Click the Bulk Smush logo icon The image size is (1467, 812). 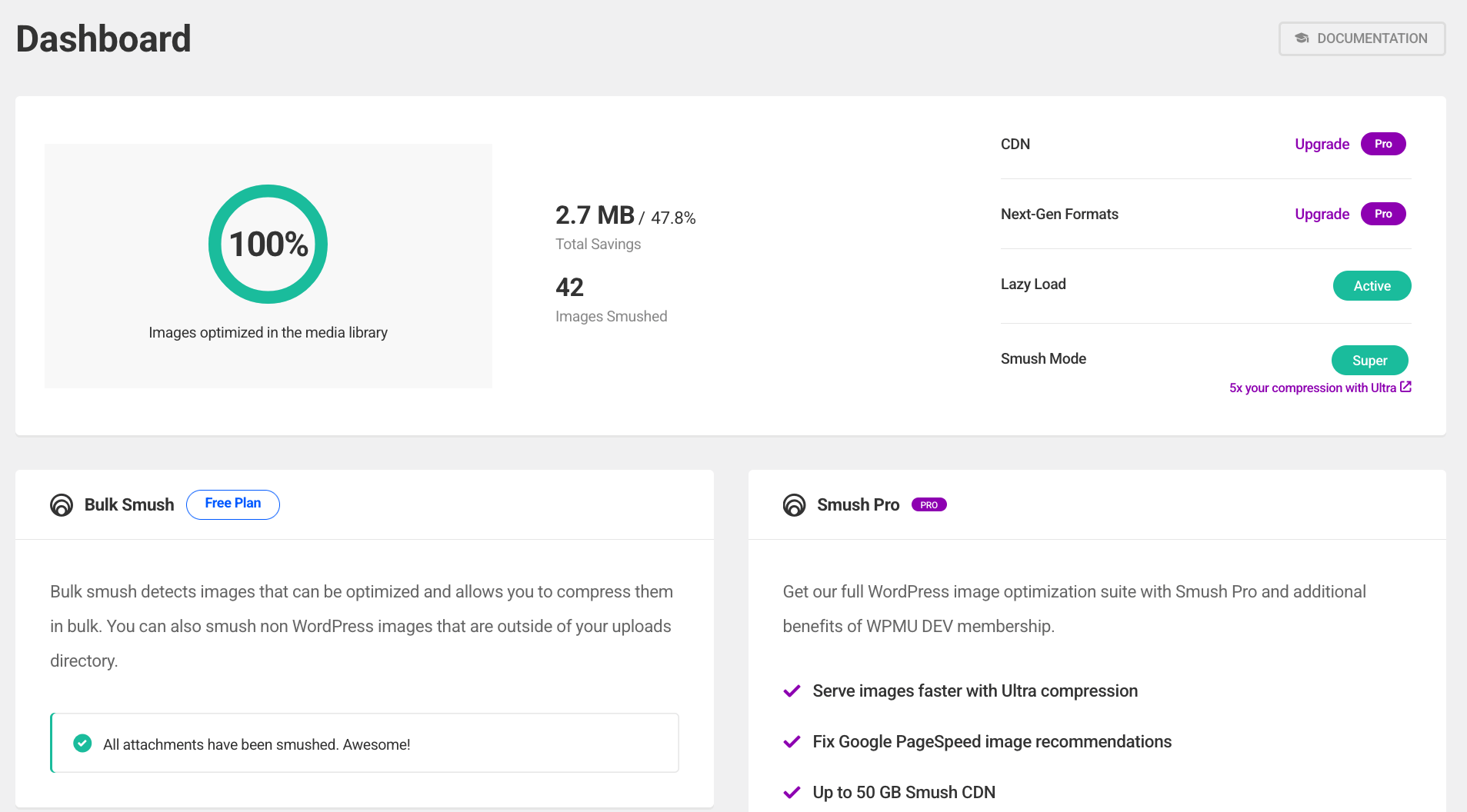point(62,505)
